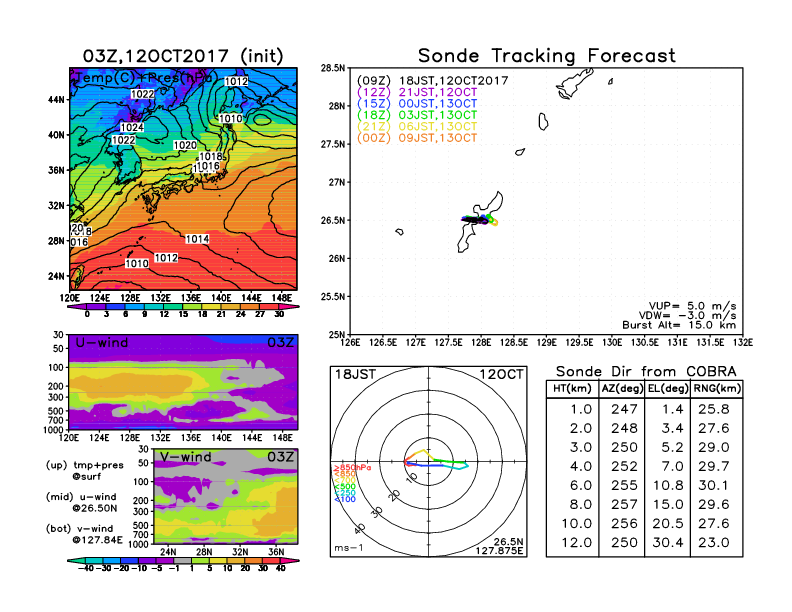Click the 'V-wind' panel label

click(185, 457)
